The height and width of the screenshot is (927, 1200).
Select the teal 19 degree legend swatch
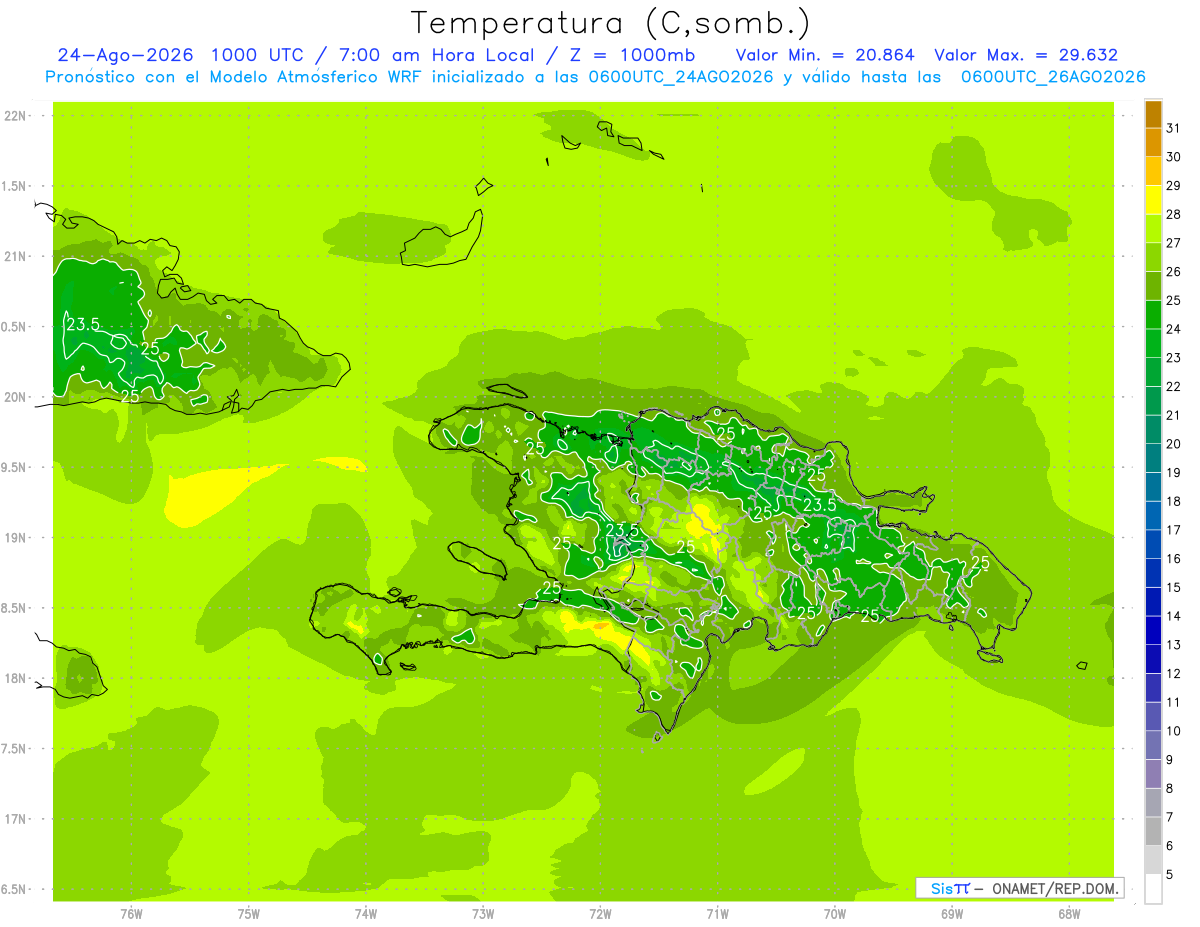click(x=1153, y=459)
